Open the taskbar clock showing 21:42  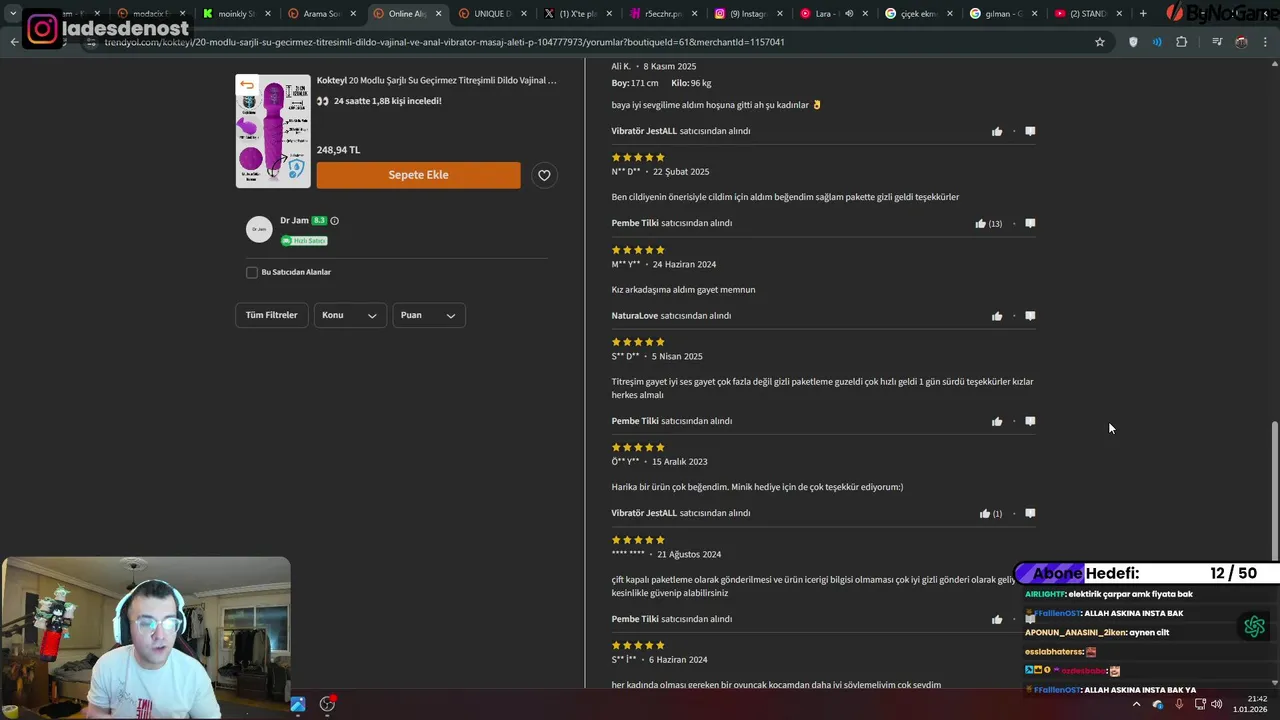click(x=1250, y=704)
